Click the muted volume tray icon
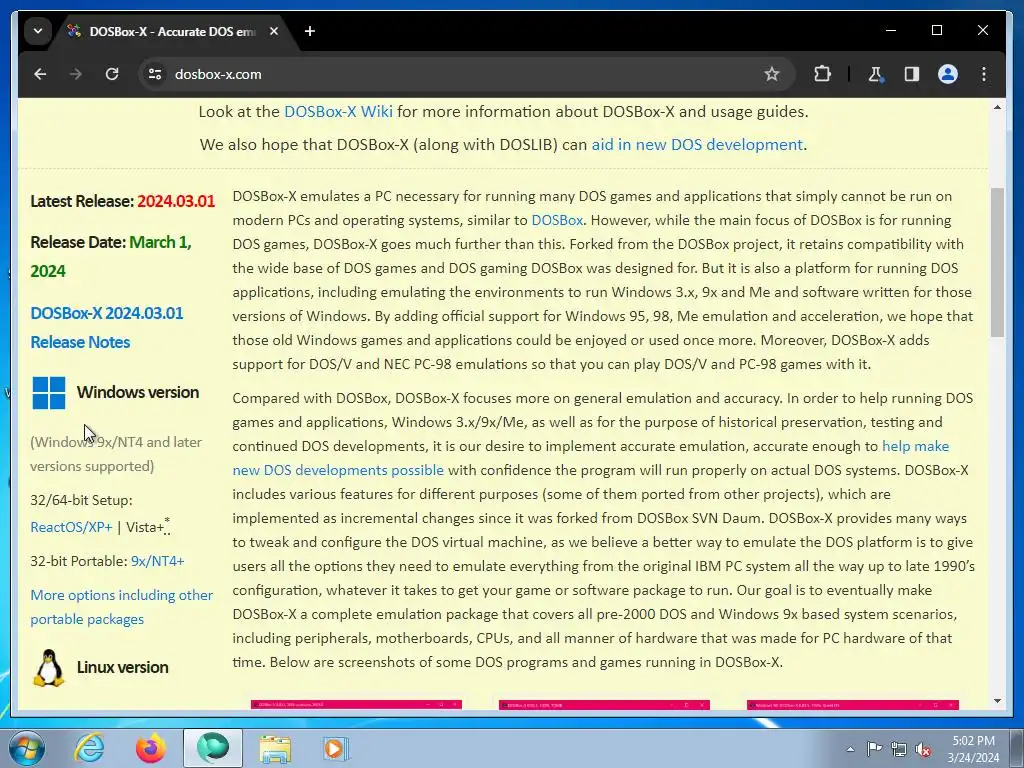Image resolution: width=1024 pixels, height=768 pixels. pos(923,749)
